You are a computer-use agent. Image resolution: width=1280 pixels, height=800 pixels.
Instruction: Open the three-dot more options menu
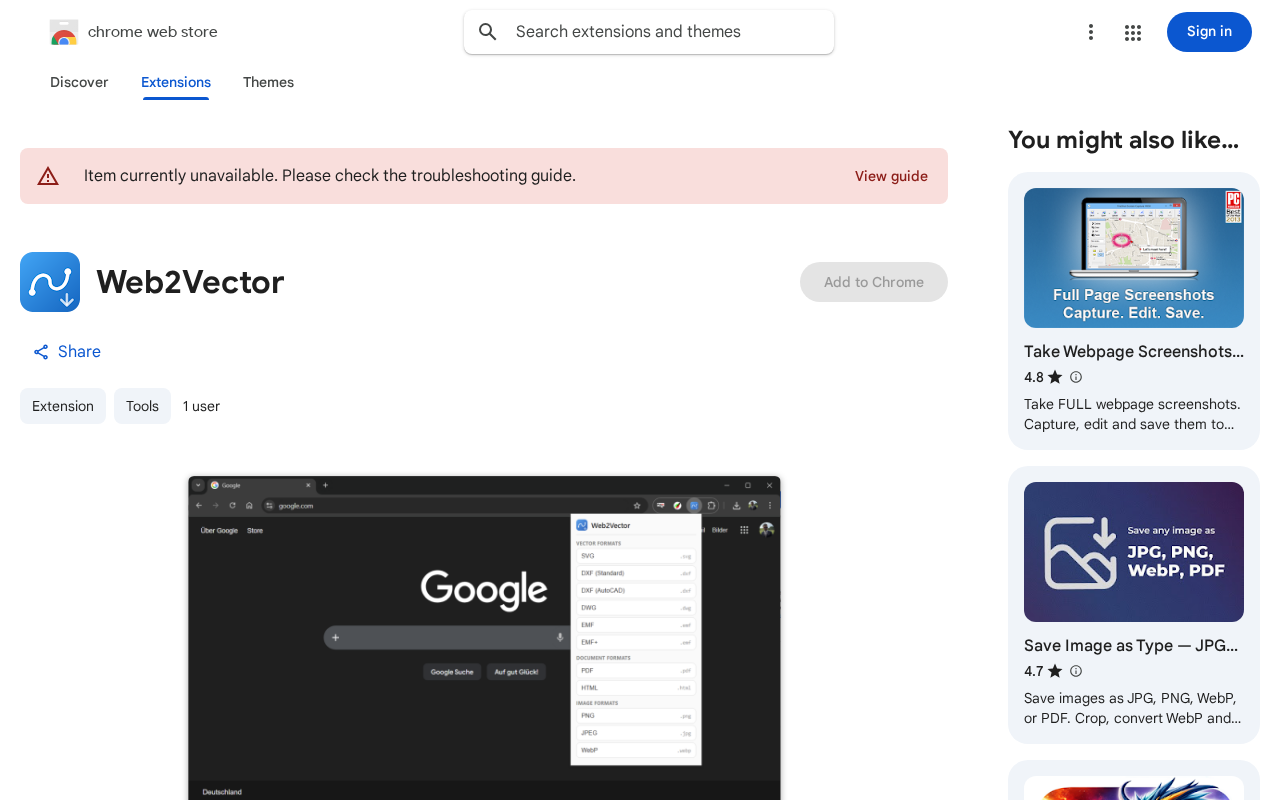1091,32
